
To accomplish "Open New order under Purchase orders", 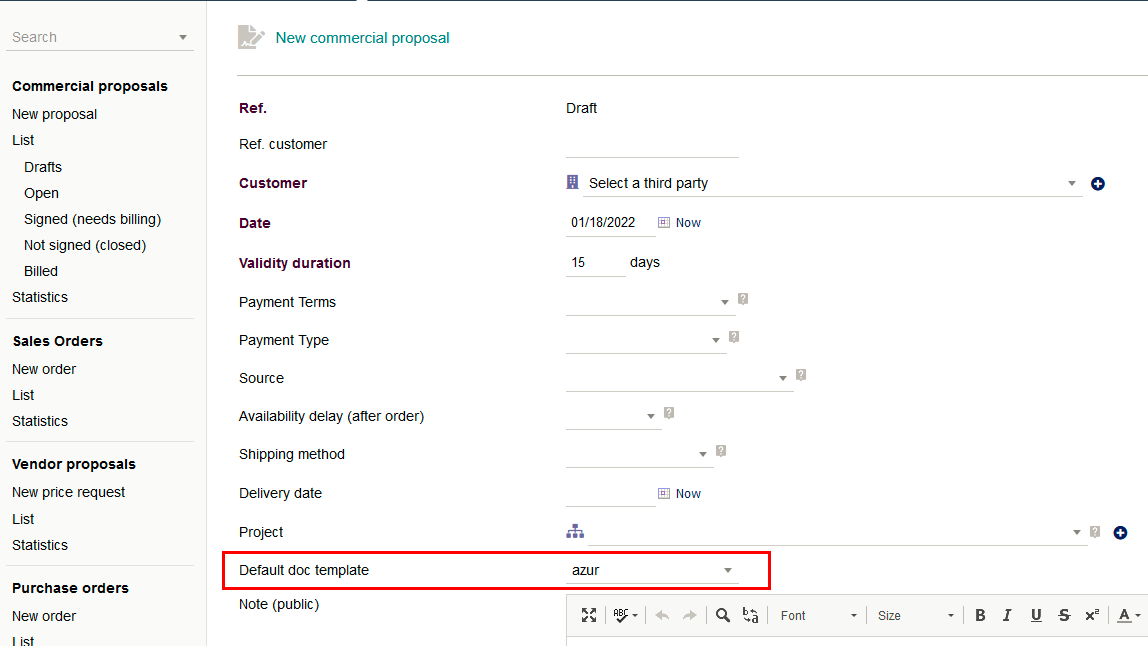I will point(44,616).
